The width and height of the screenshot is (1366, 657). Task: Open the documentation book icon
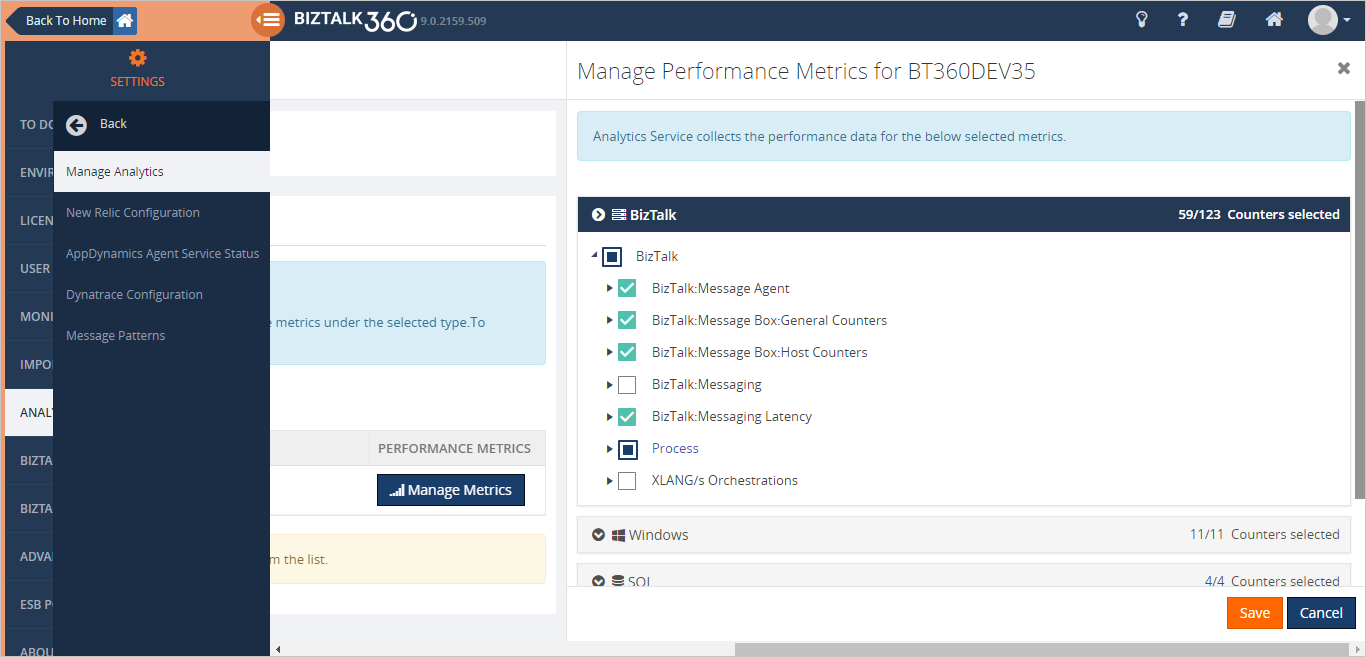1227,20
